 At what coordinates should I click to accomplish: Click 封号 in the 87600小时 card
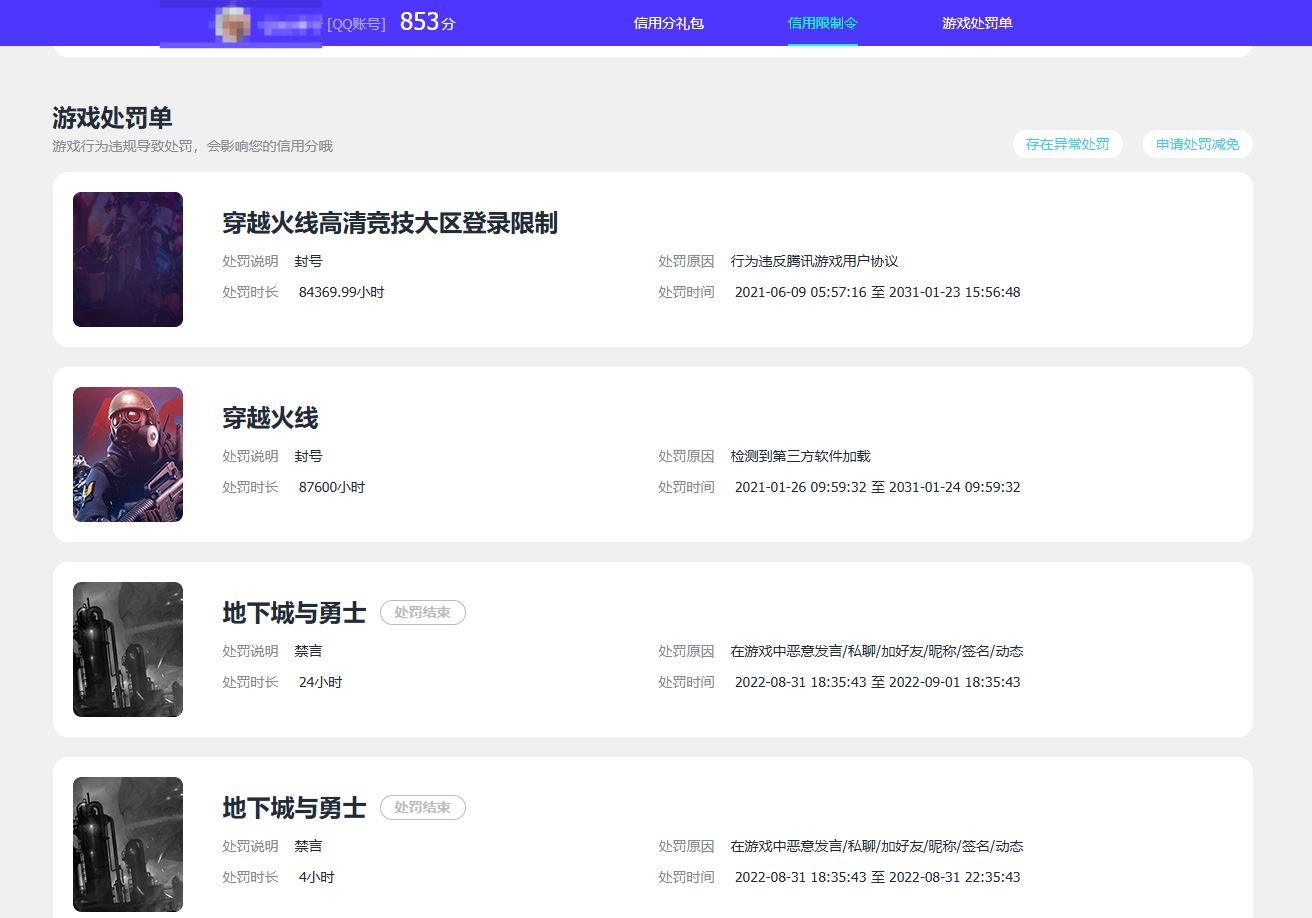click(309, 457)
